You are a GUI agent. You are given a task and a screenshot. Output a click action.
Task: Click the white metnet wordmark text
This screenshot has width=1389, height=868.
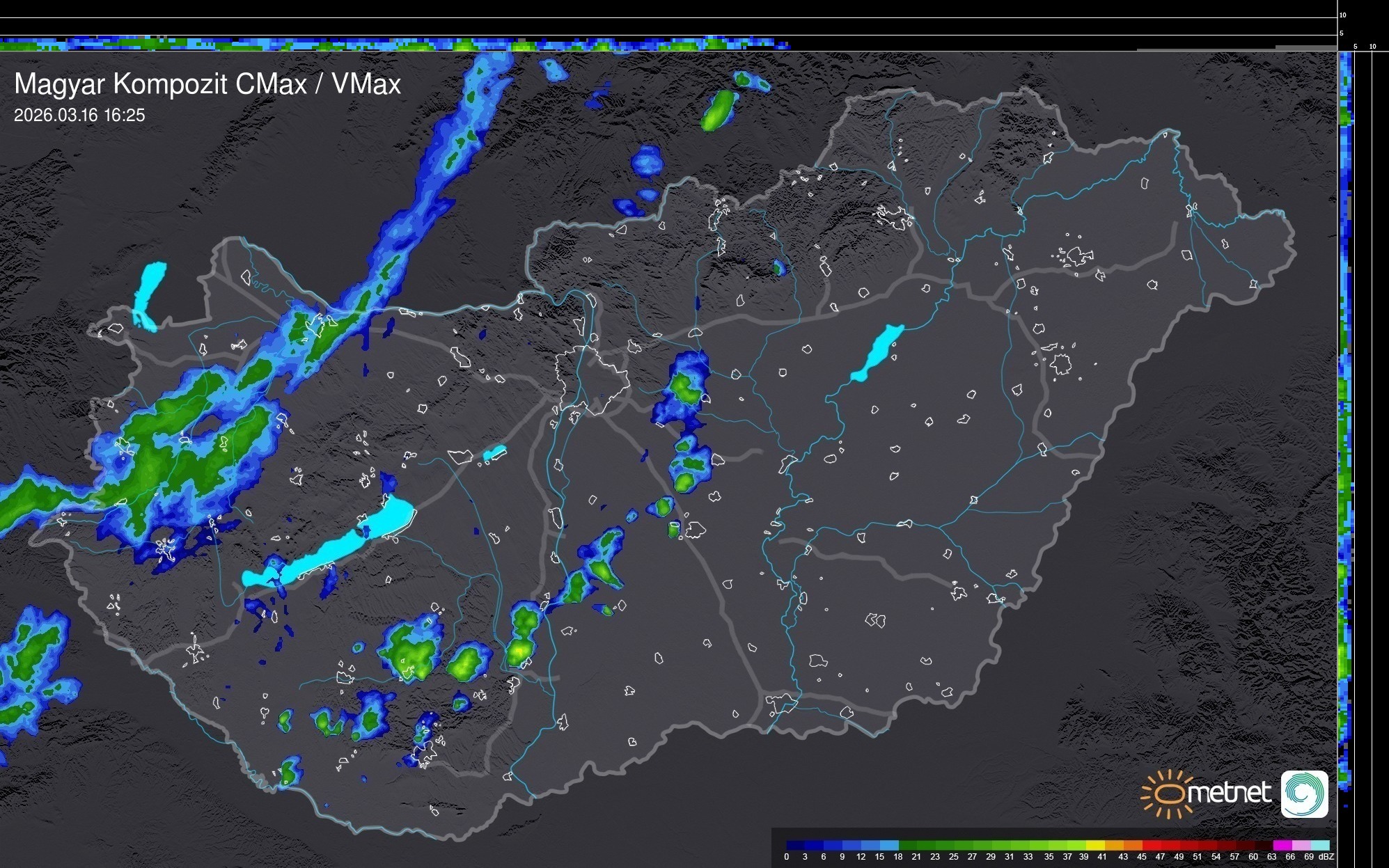tap(1231, 793)
